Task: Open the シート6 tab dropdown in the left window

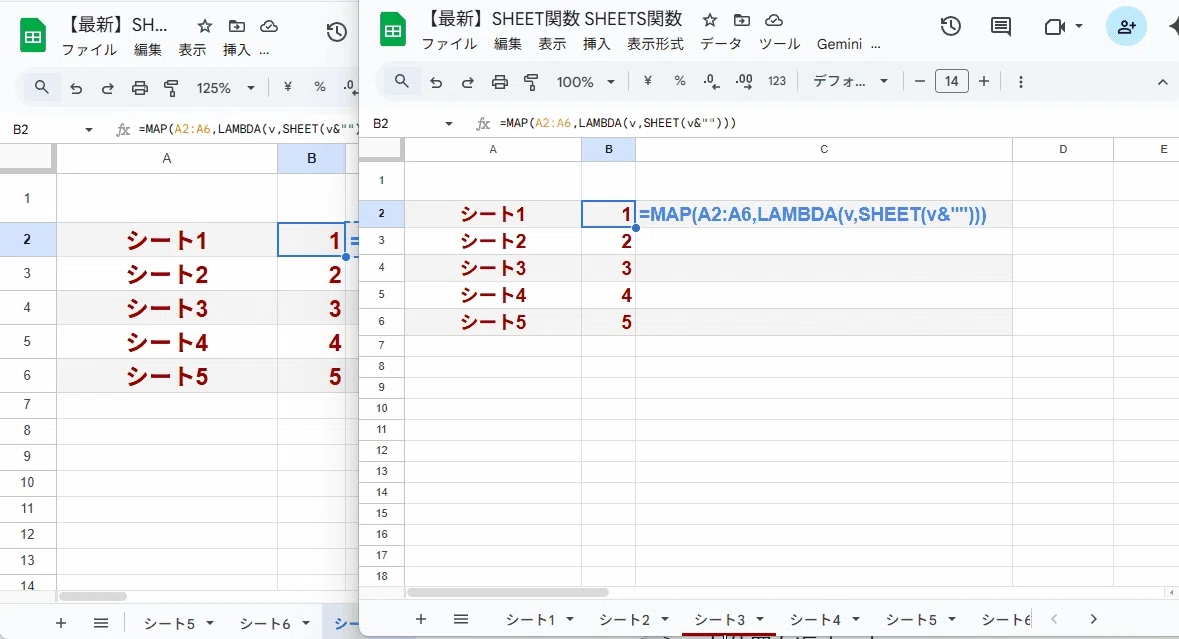Action: (306, 623)
